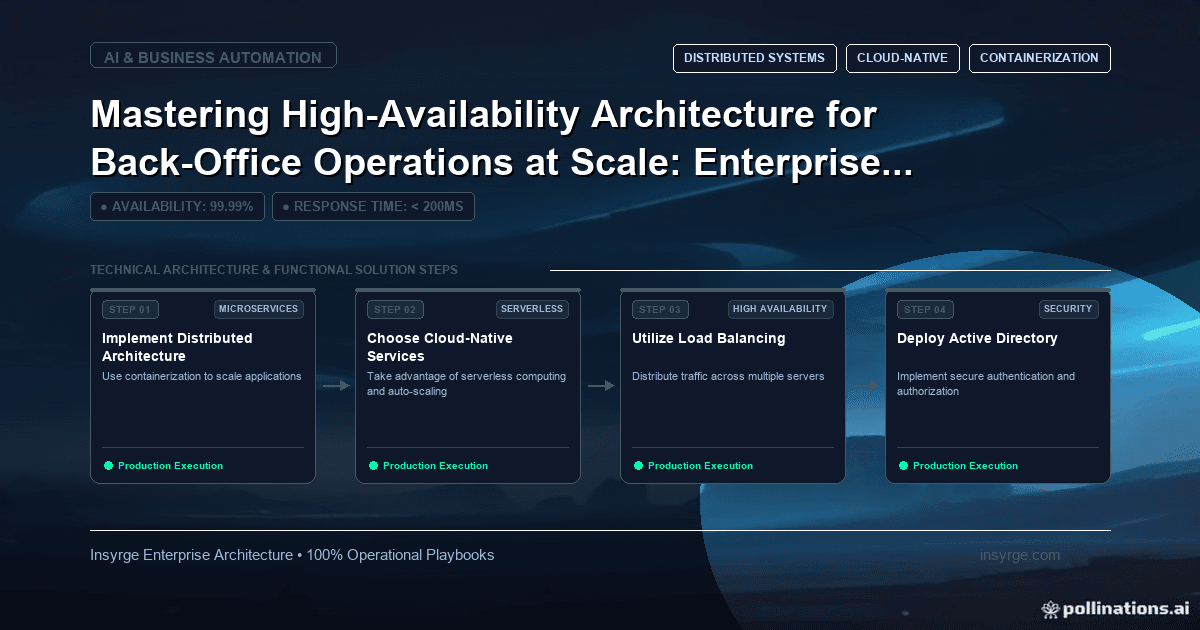The height and width of the screenshot is (630, 1200).
Task: Click 'Take advantage of serverless computing' description
Action: coord(467,384)
